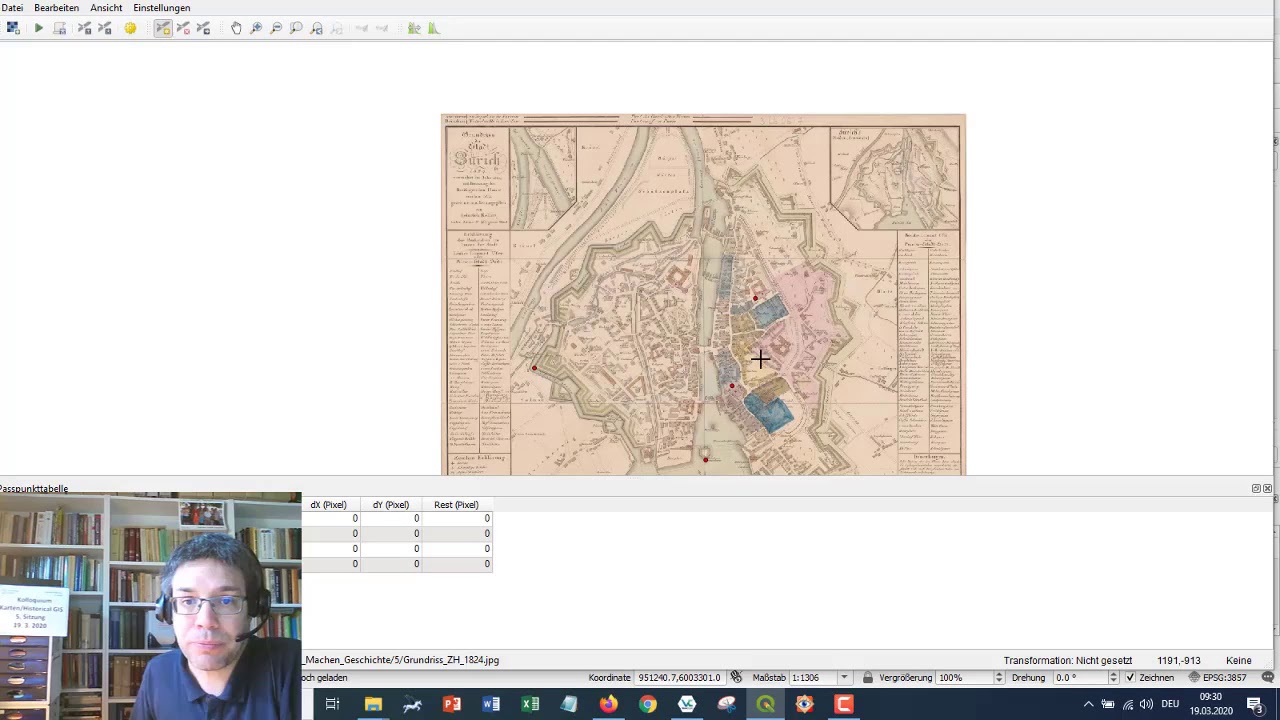Click the lock scale icon
1280x720 pixels.
(868, 677)
